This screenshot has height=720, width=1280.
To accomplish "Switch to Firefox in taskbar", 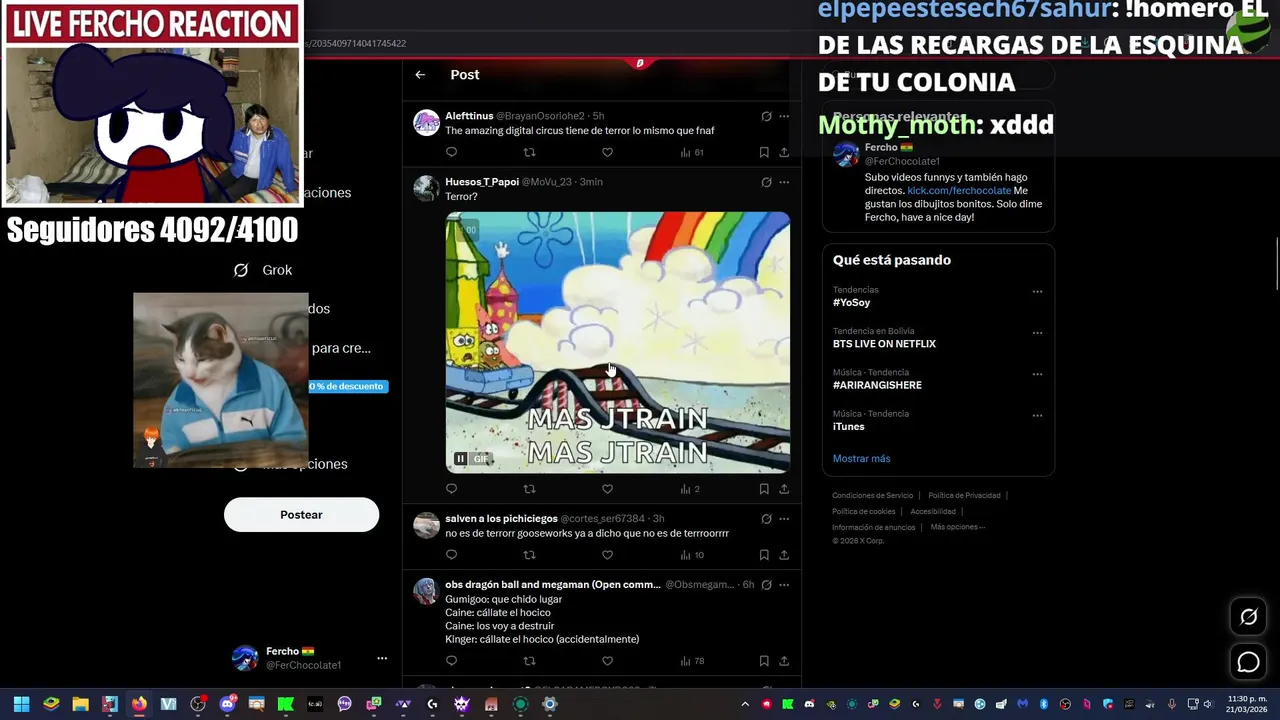I will (x=139, y=704).
